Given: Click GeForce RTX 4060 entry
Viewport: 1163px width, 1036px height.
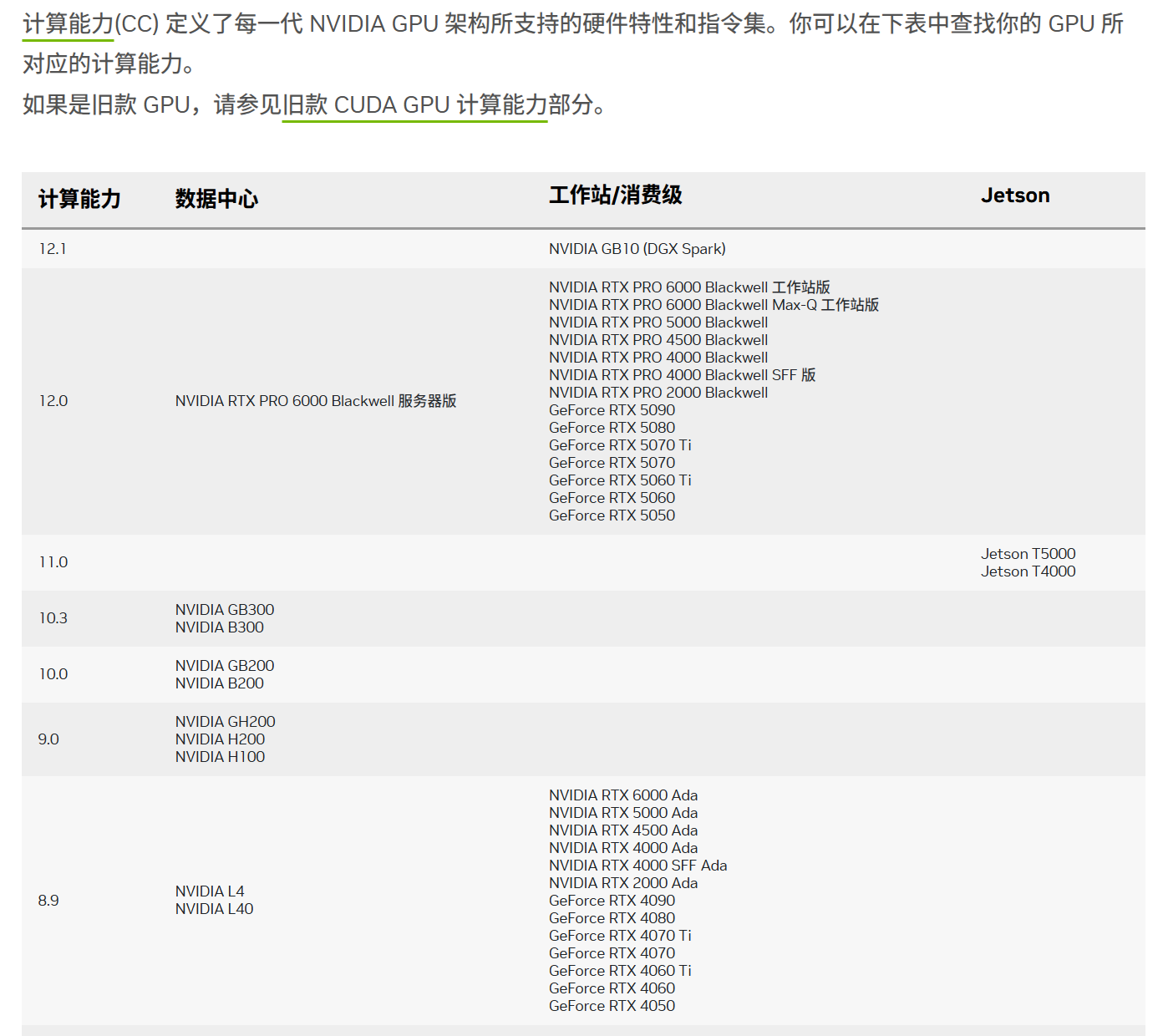Looking at the screenshot, I should pyautogui.click(x=612, y=988).
